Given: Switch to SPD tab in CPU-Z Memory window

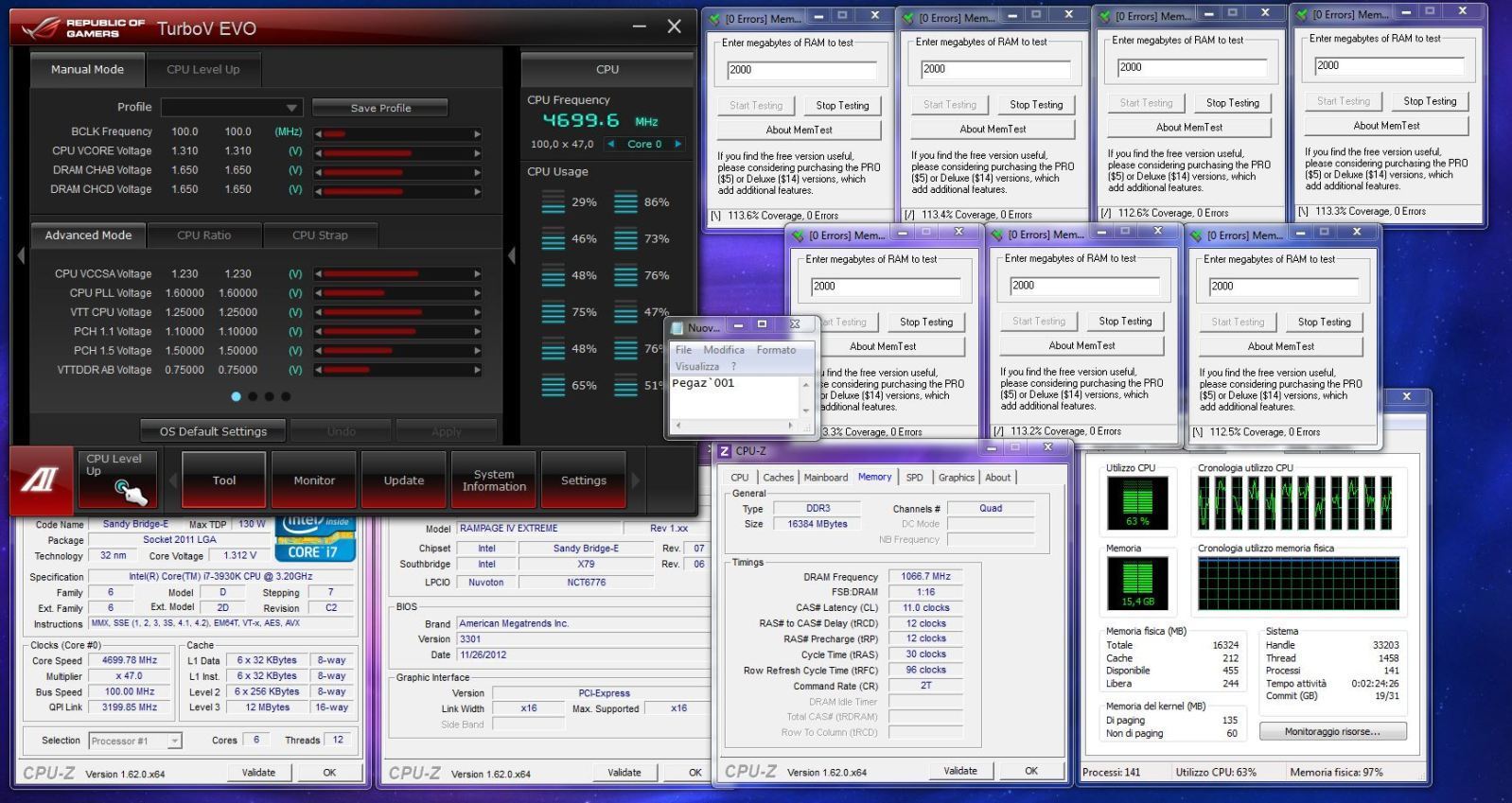Looking at the screenshot, I should 914,478.
